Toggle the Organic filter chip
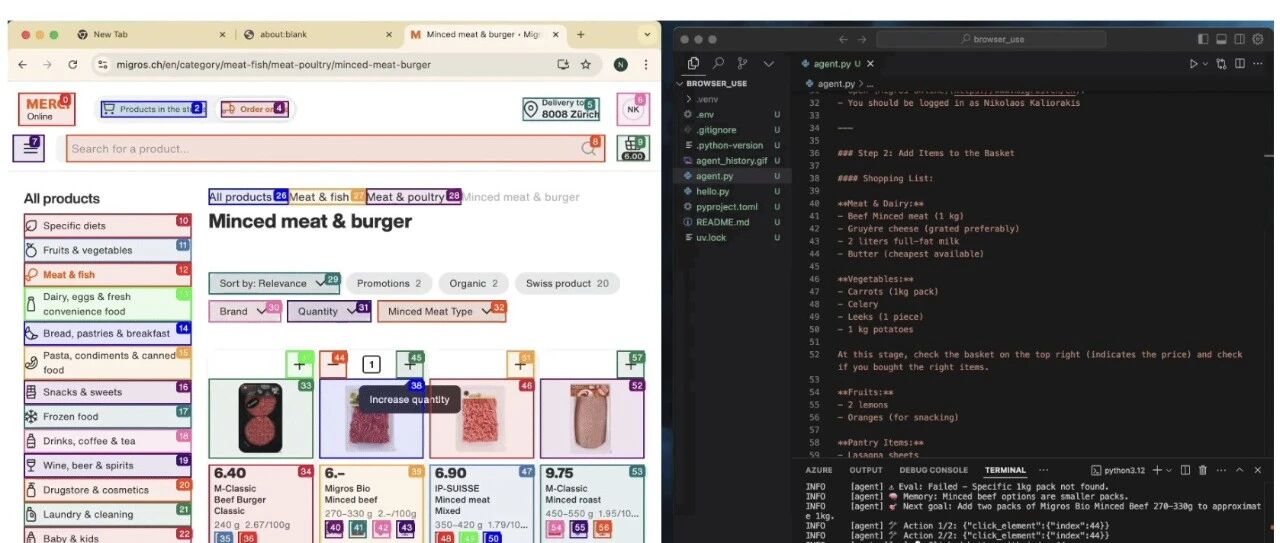1280x543 pixels. 474,283
